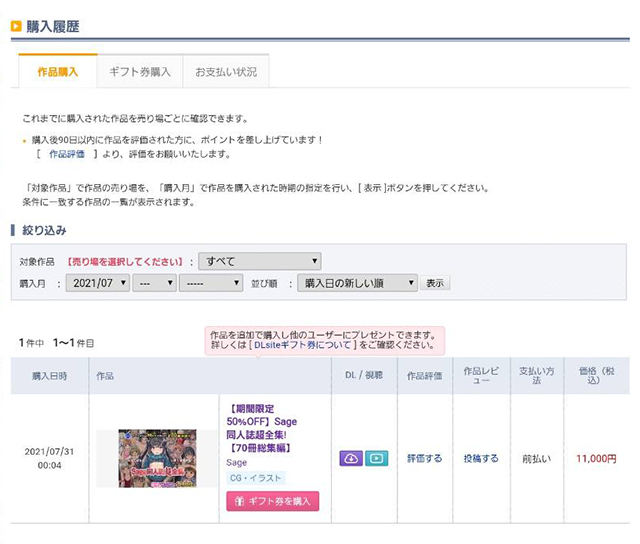640x544 pixels.
Task: Open the ギフト券購入 tab
Action: coord(140,72)
